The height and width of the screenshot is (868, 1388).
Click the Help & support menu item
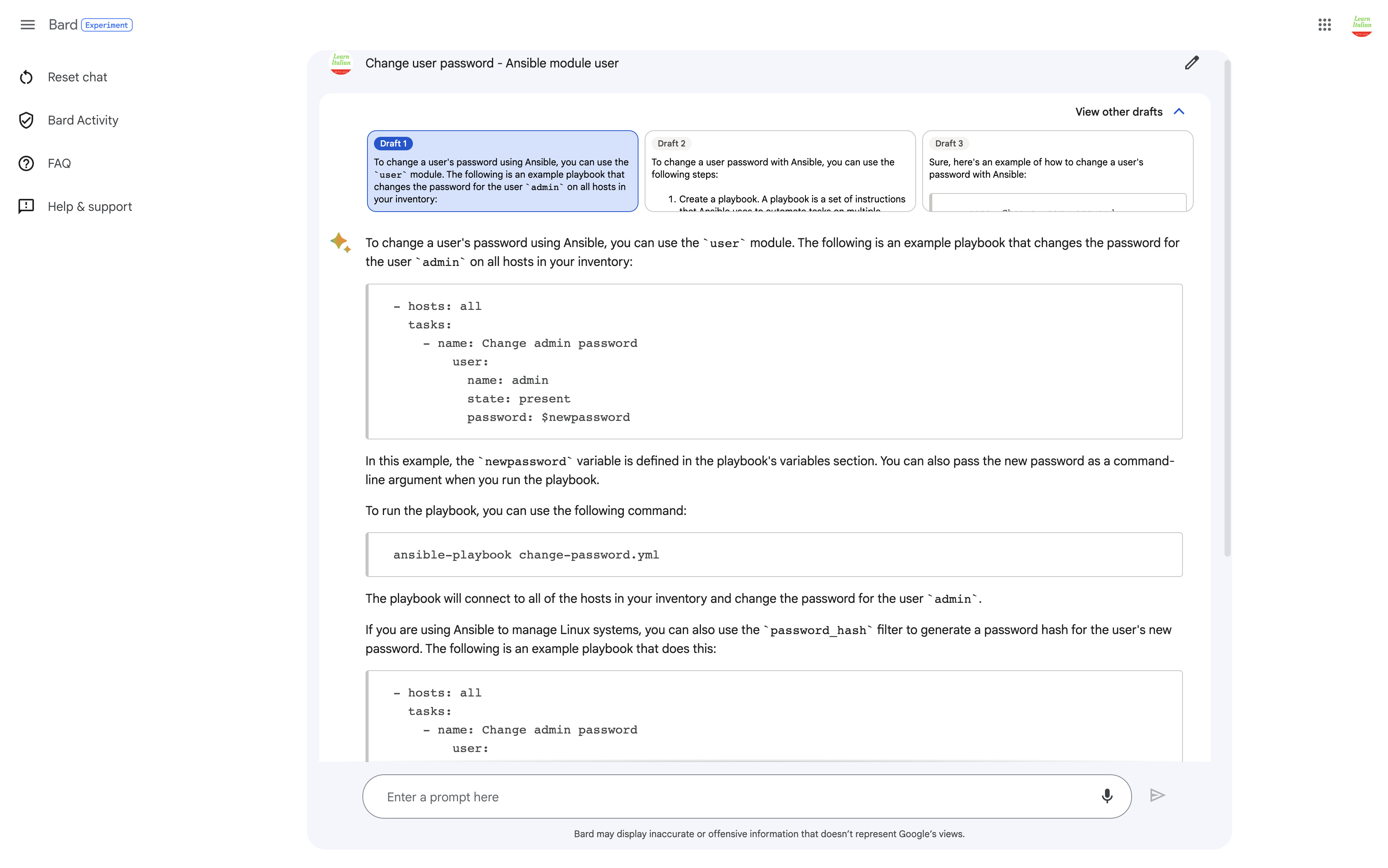point(90,206)
